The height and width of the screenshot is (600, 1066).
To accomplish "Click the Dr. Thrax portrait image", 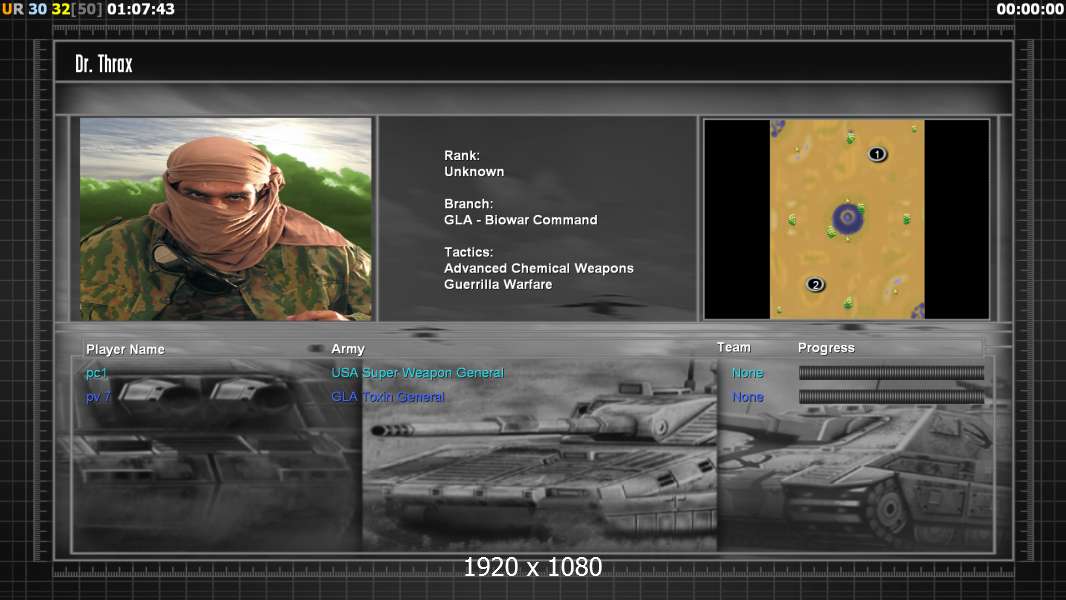I will pyautogui.click(x=226, y=219).
